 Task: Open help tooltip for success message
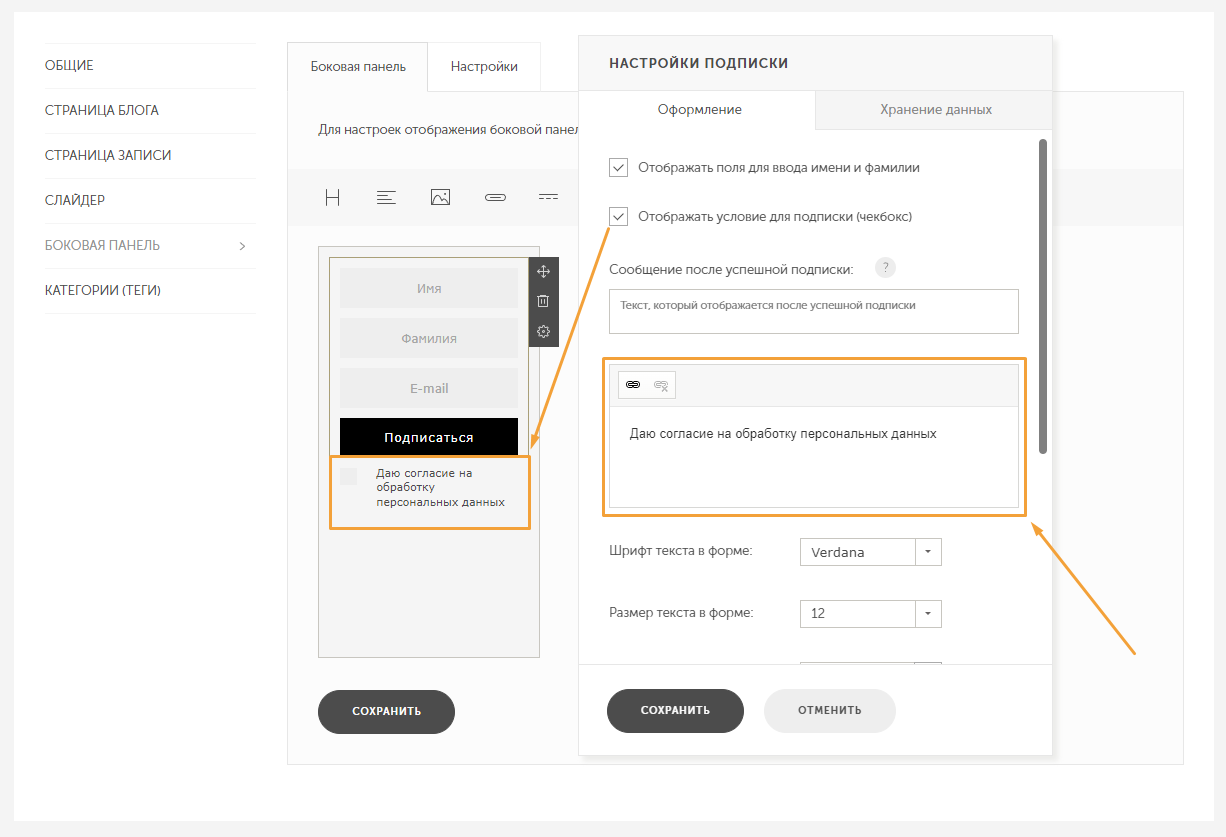point(884,268)
